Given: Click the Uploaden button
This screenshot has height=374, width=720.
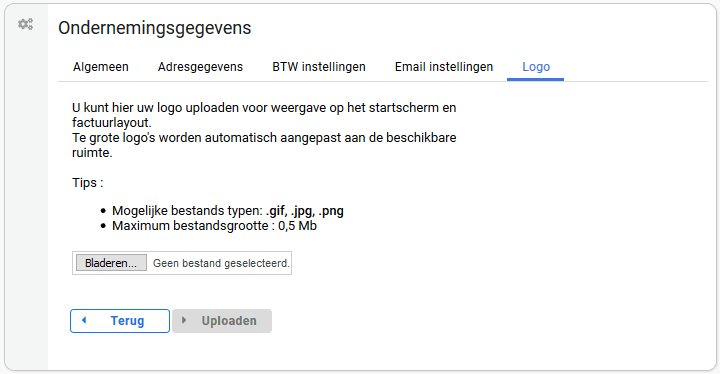Looking at the screenshot, I should point(222,321).
